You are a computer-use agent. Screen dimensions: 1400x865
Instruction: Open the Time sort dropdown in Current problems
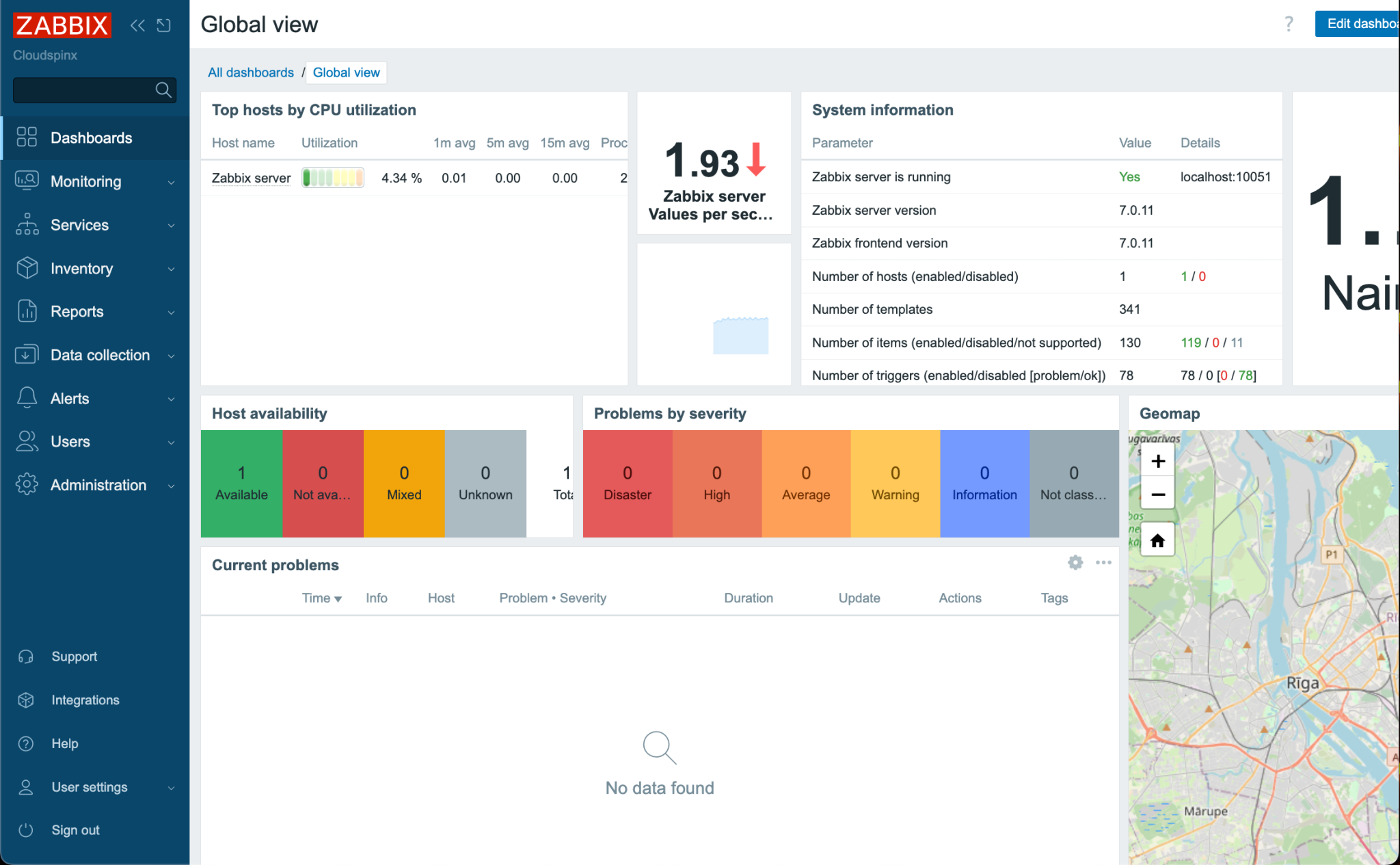coord(321,598)
